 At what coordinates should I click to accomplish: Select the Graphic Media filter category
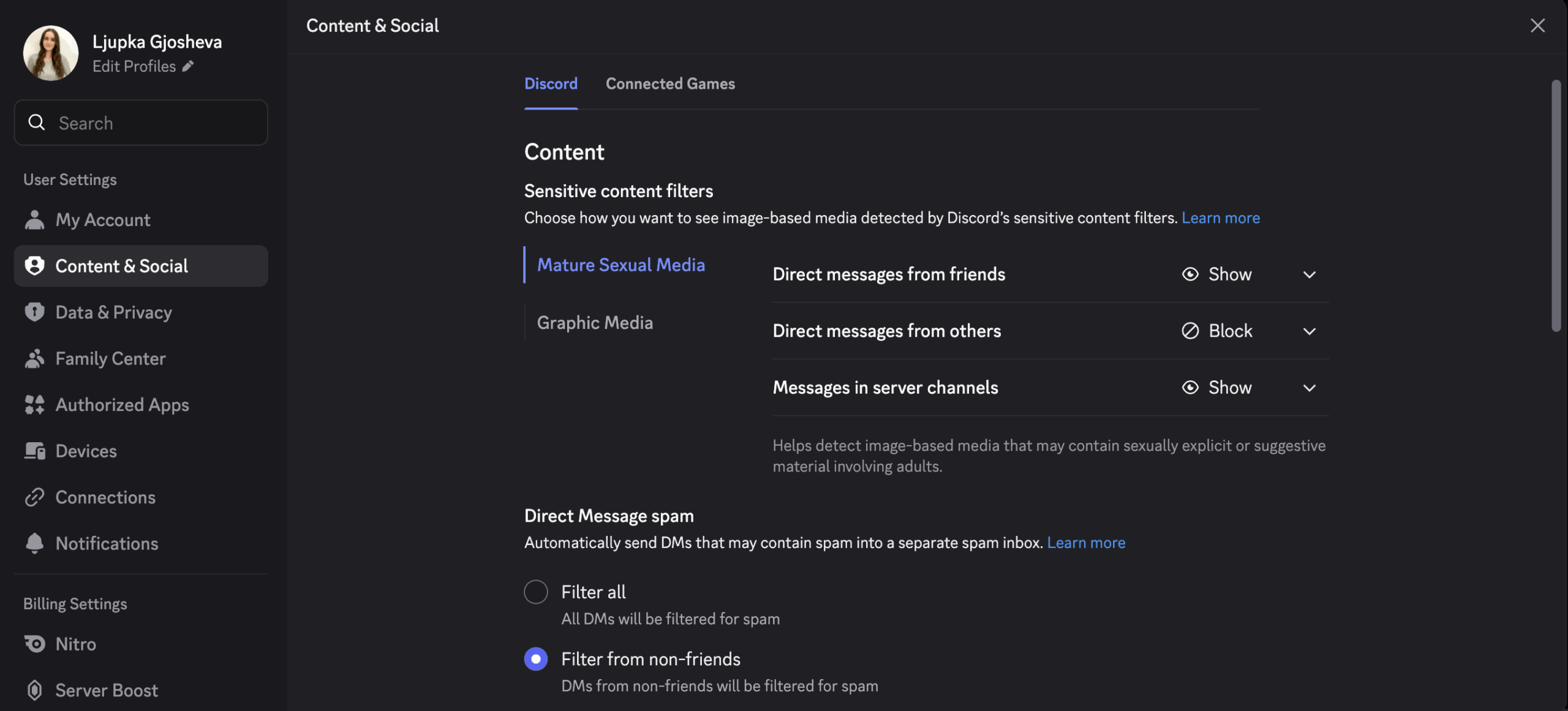[x=595, y=322]
